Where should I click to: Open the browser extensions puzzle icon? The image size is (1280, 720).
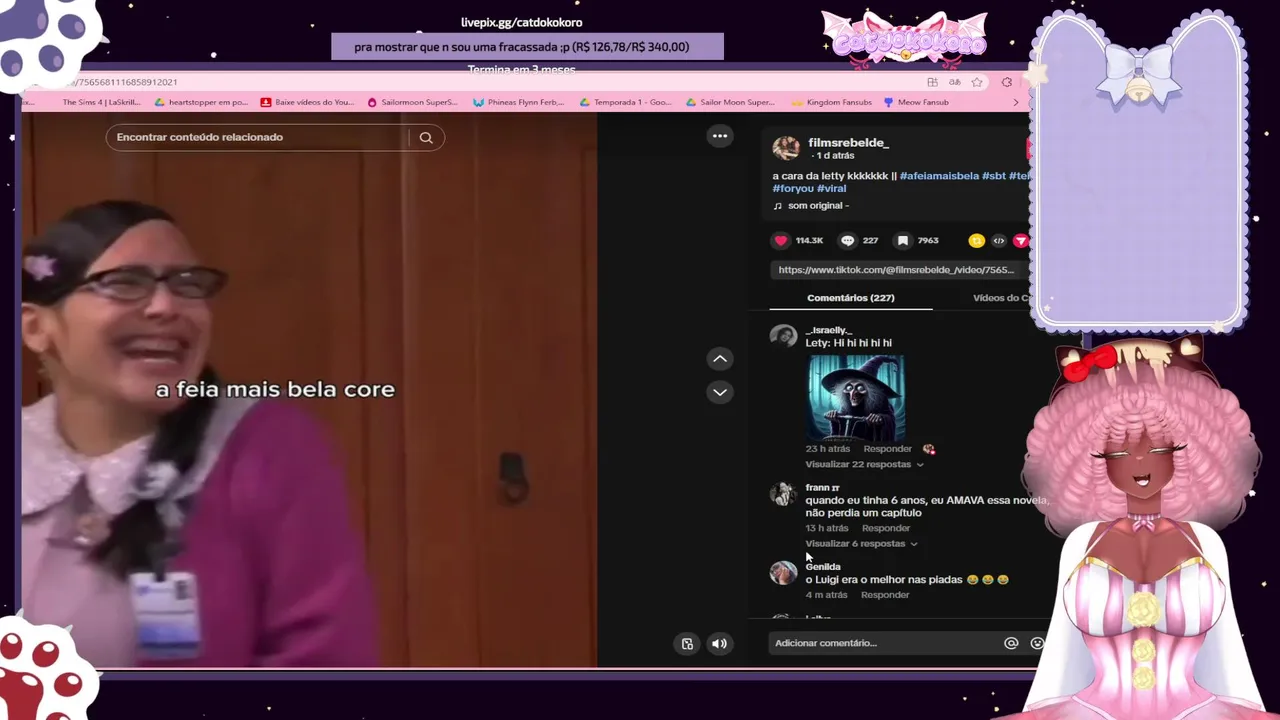pos(1007,82)
